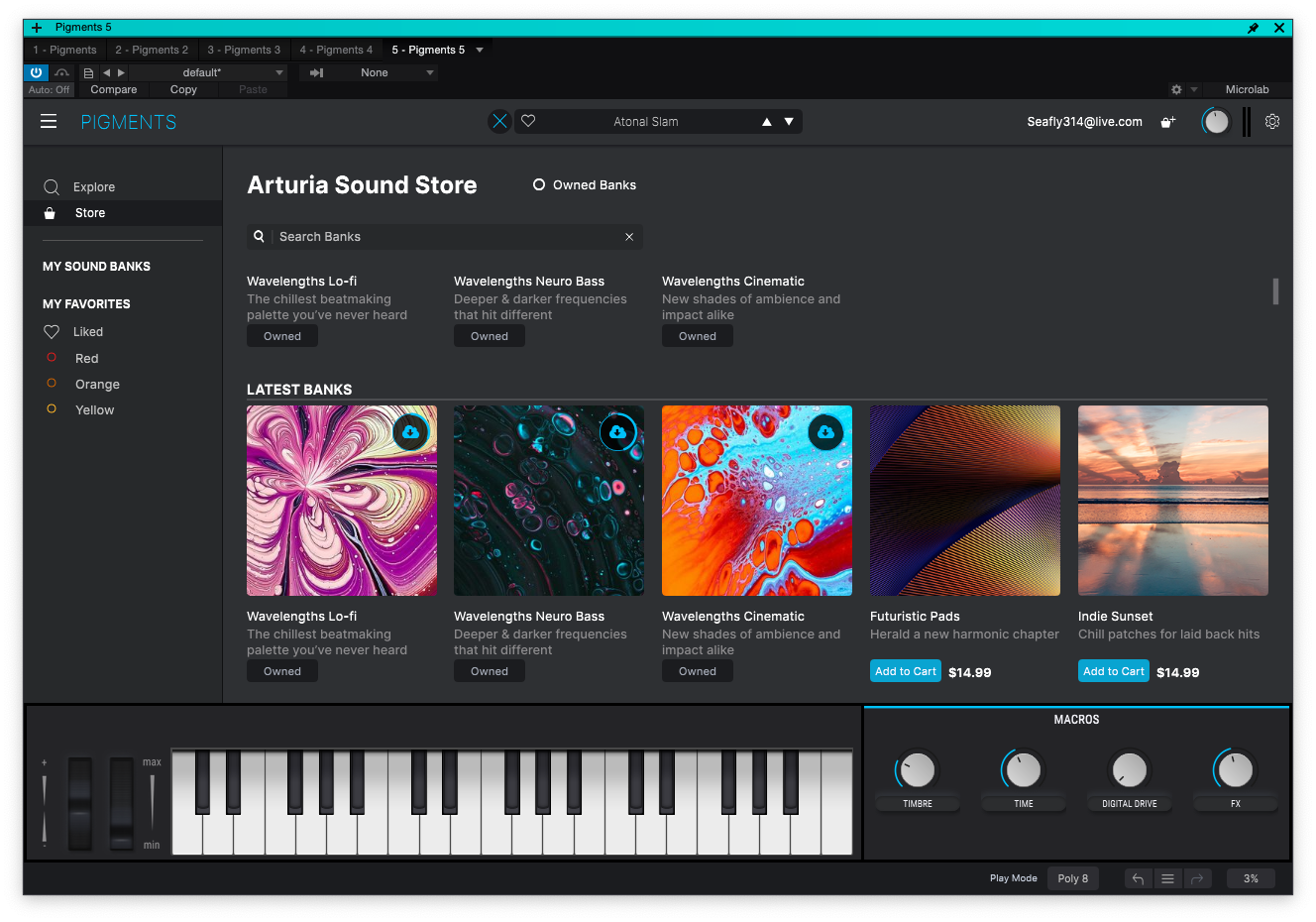The height and width of the screenshot is (922, 1316).
Task: Open the Pigments hamburger main menu
Action: 49,121
